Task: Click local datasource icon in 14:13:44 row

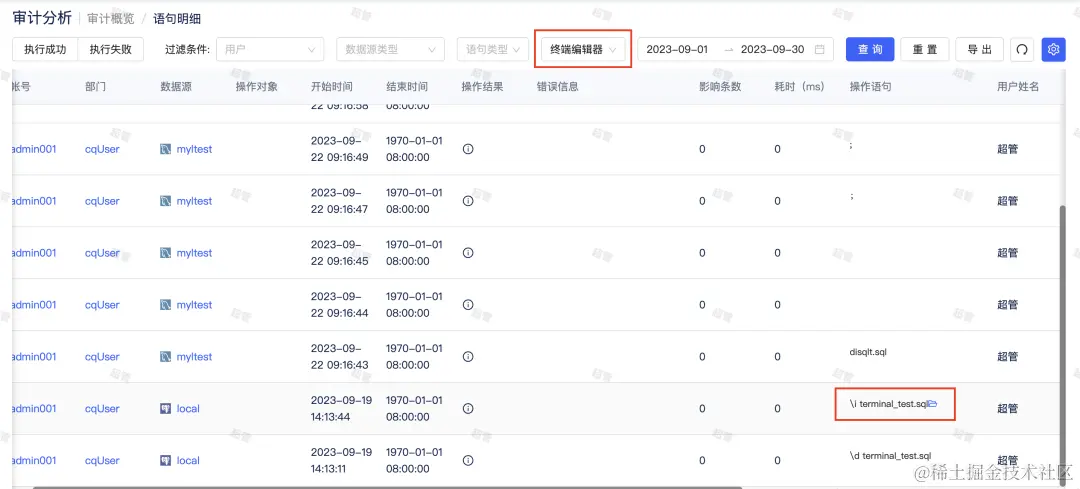Action: (x=165, y=408)
